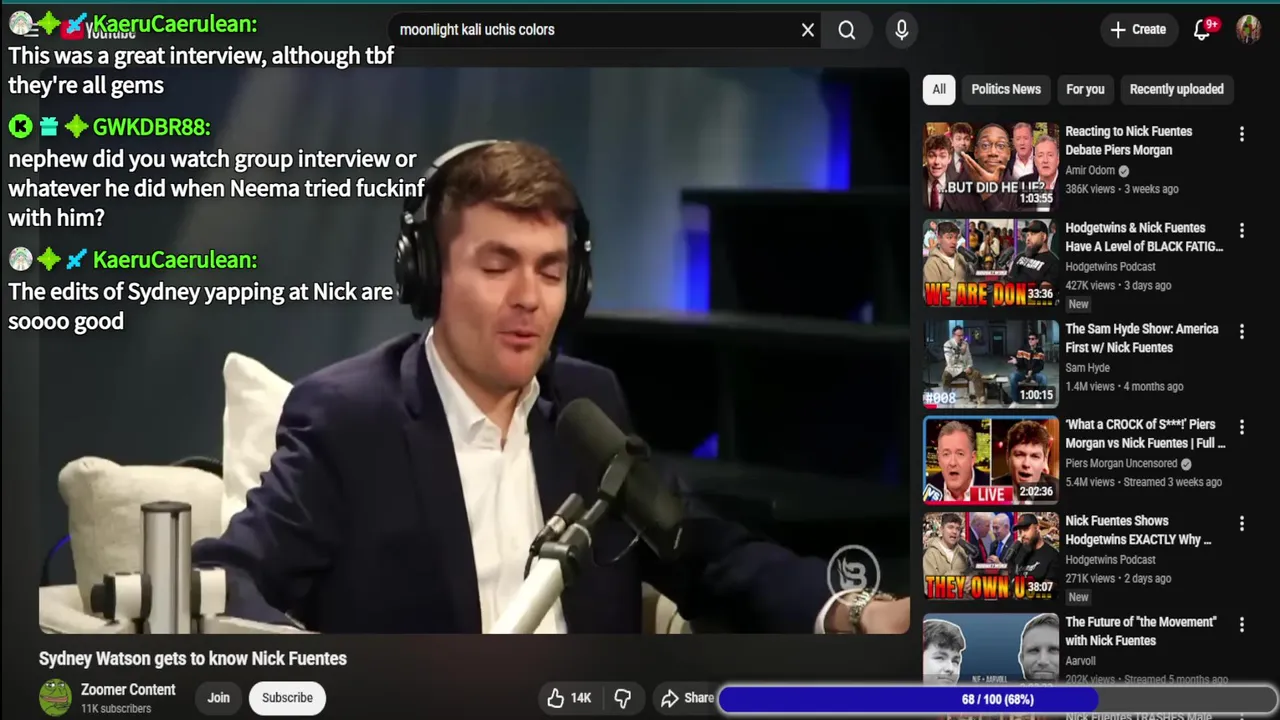The image size is (1280, 720).
Task: Open the Sam Hyde channel name
Action: pos(1087,368)
